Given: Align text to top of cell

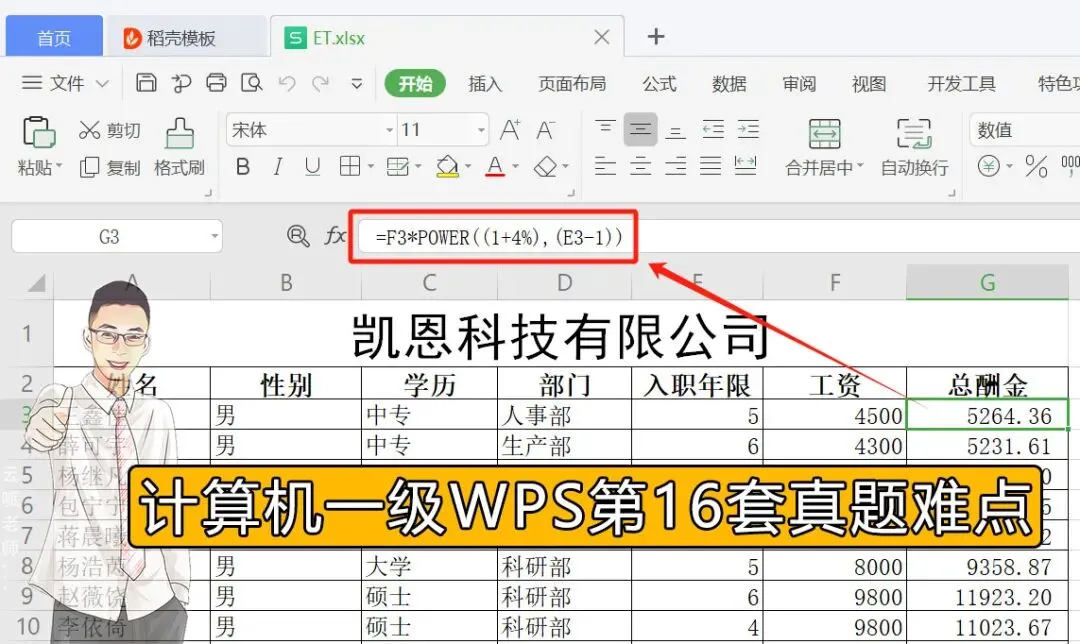Looking at the screenshot, I should pos(605,129).
